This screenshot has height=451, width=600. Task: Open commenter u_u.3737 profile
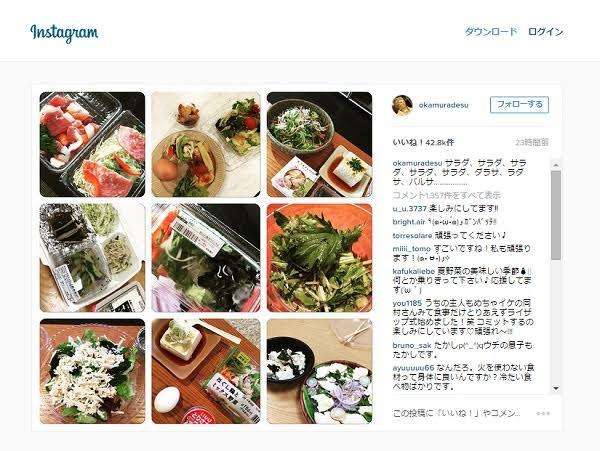[x=409, y=209]
